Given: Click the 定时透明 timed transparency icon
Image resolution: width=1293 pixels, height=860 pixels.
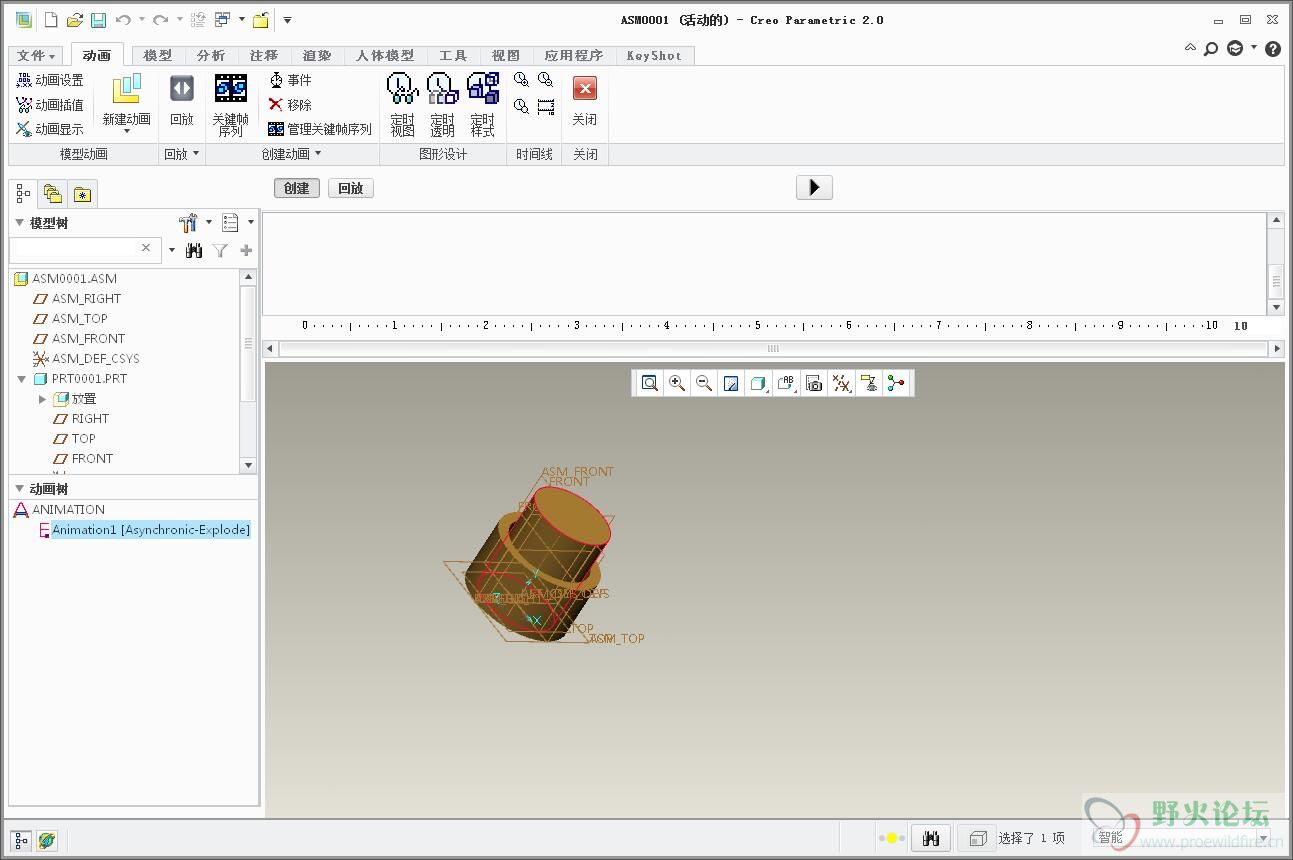Looking at the screenshot, I should (442, 104).
